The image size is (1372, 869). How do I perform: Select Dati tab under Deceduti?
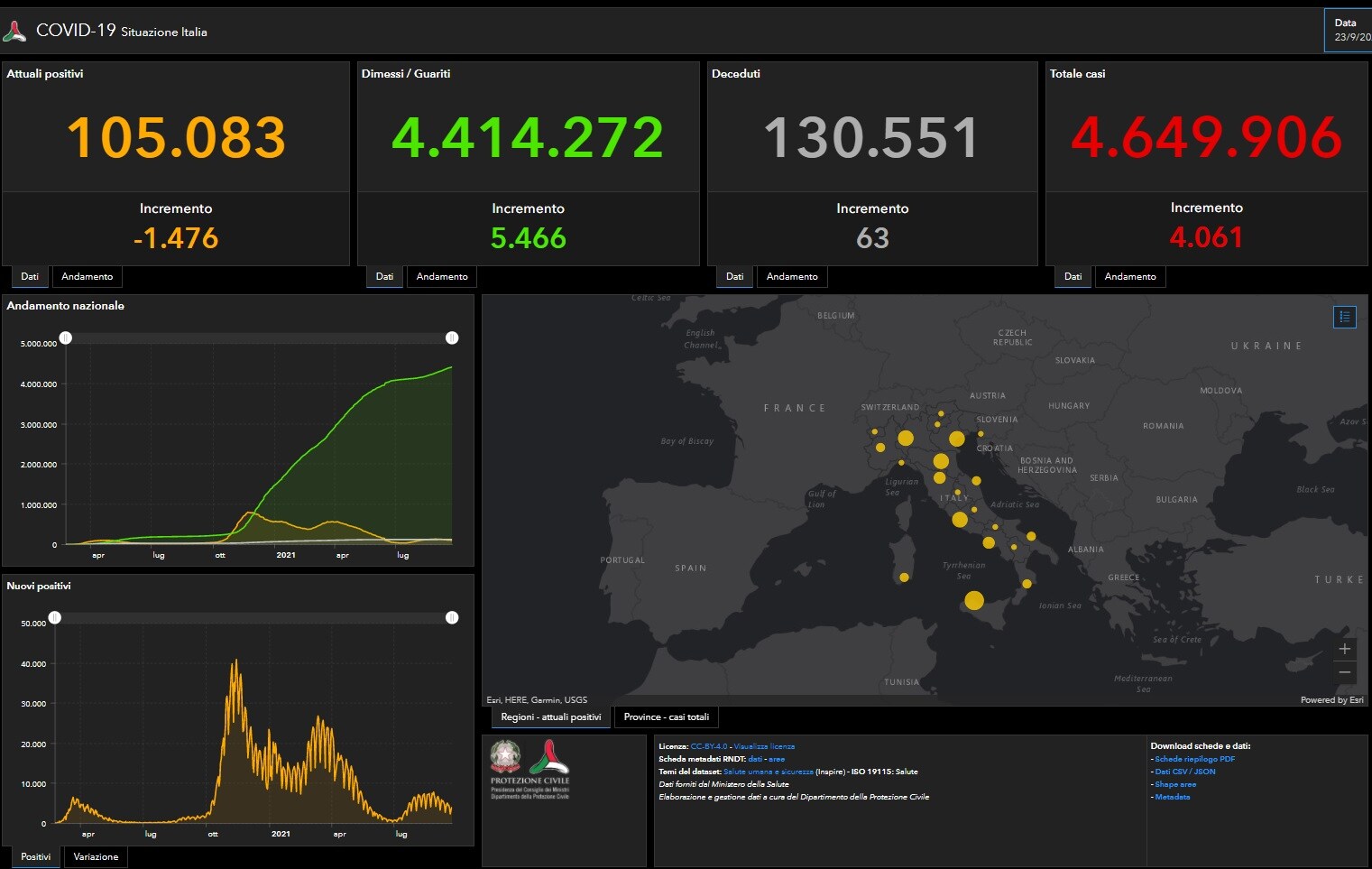click(x=734, y=277)
